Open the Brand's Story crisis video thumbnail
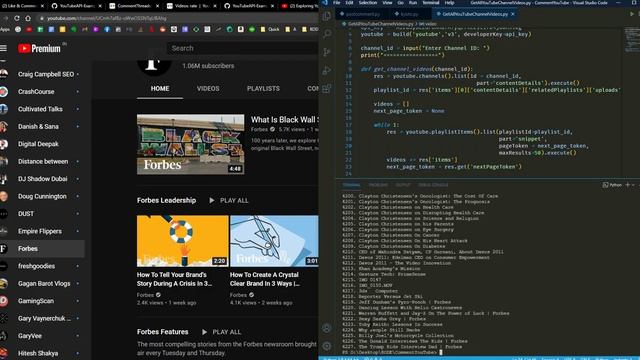 pyautogui.click(x=182, y=241)
